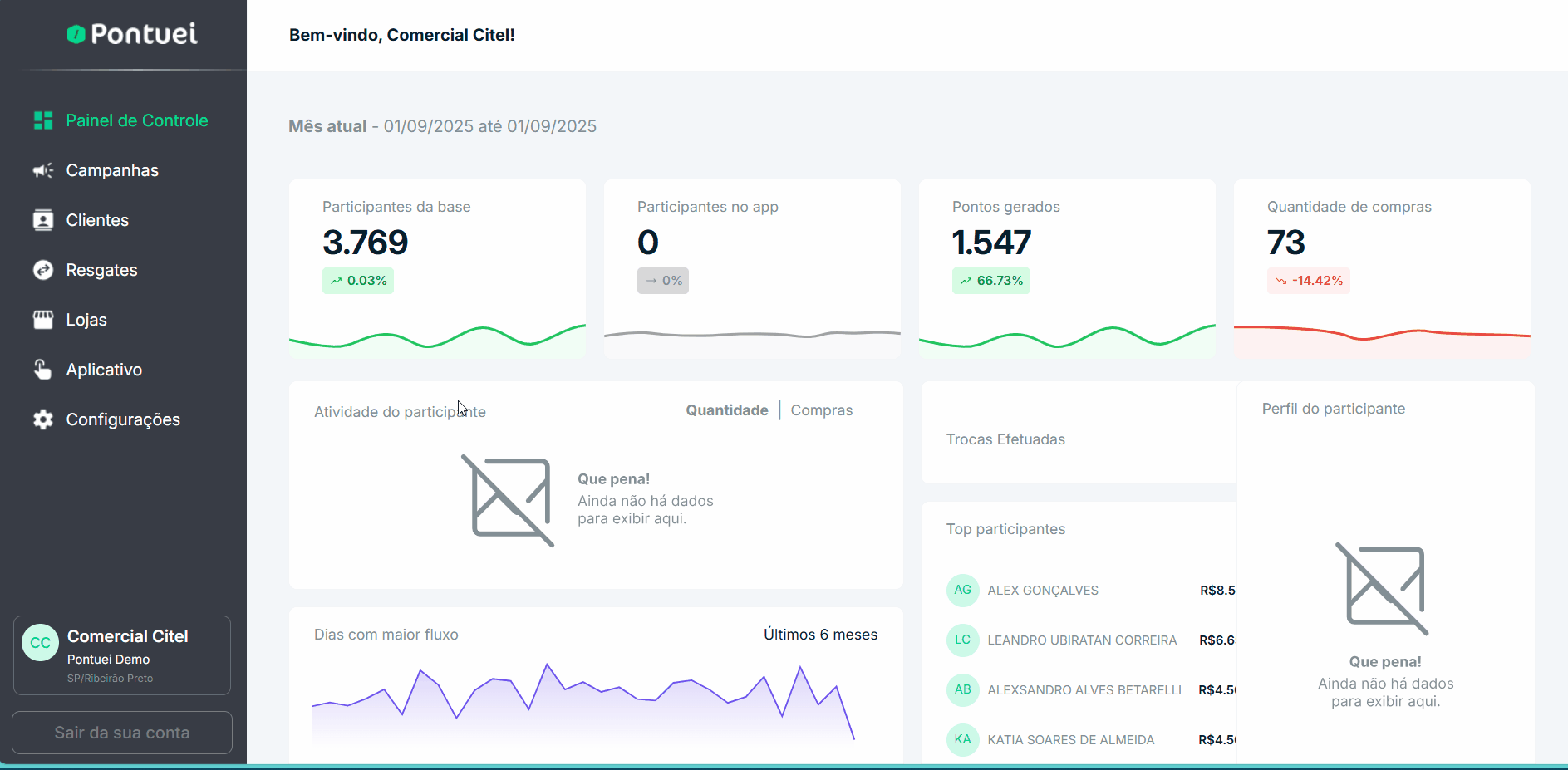
Task: Click the Pontuei logo in the sidebar
Action: (133, 34)
